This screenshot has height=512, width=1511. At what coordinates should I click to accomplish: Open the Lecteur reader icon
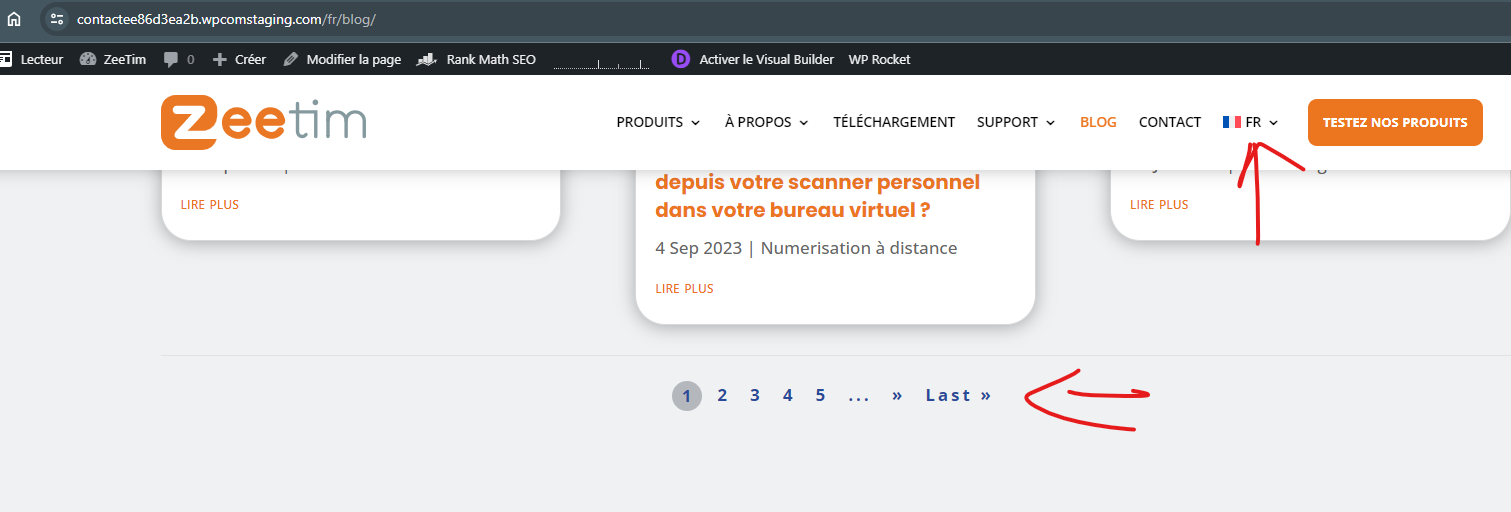pyautogui.click(x=6, y=59)
